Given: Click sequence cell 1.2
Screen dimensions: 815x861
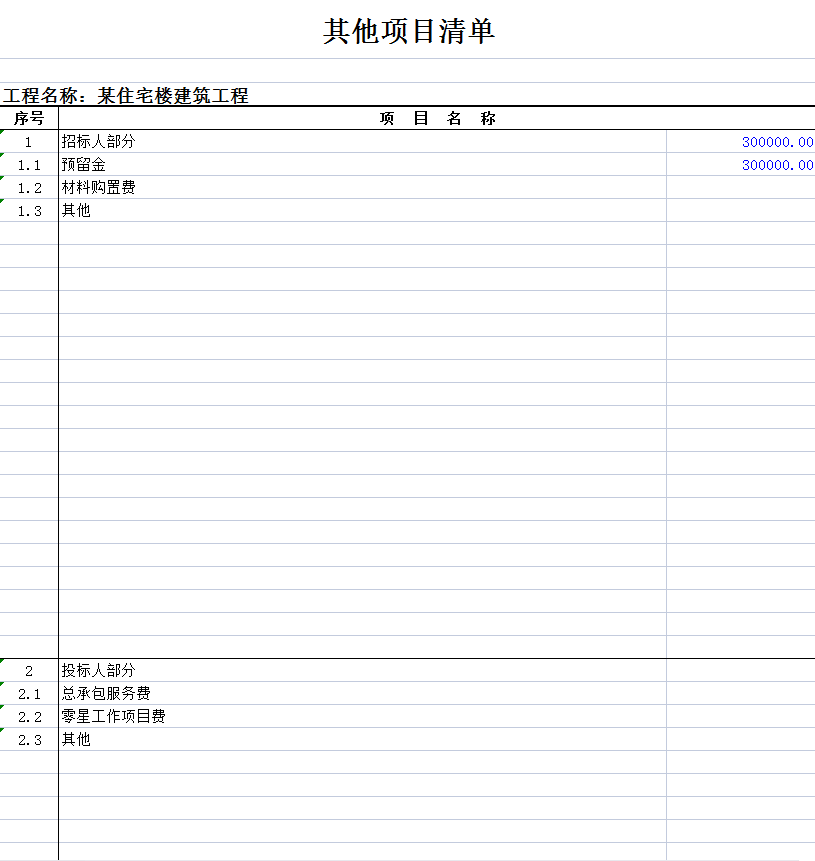Looking at the screenshot, I should pyautogui.click(x=29, y=188).
